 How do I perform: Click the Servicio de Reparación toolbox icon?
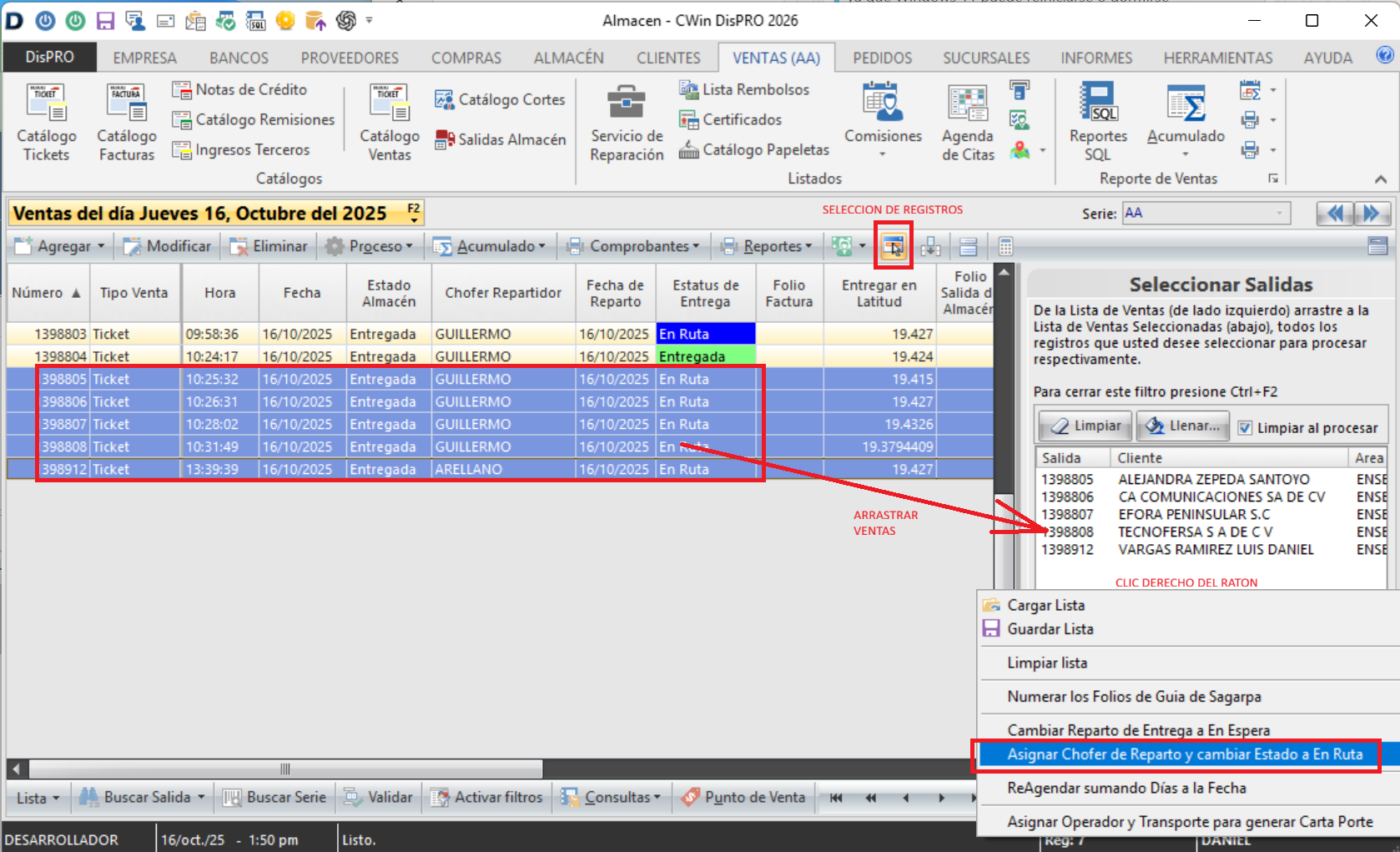pyautogui.click(x=626, y=104)
